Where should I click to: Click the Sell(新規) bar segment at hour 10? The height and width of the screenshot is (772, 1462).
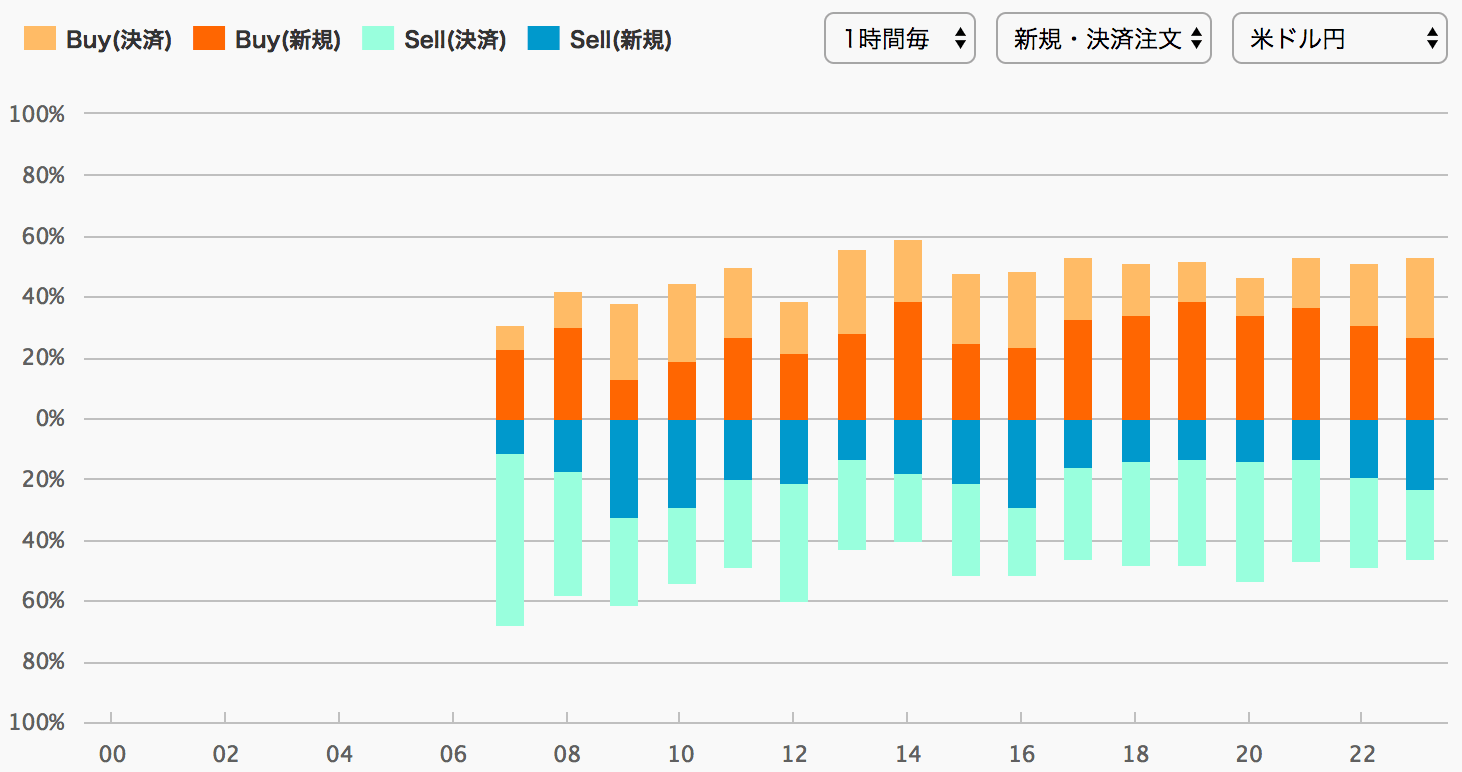[682, 463]
